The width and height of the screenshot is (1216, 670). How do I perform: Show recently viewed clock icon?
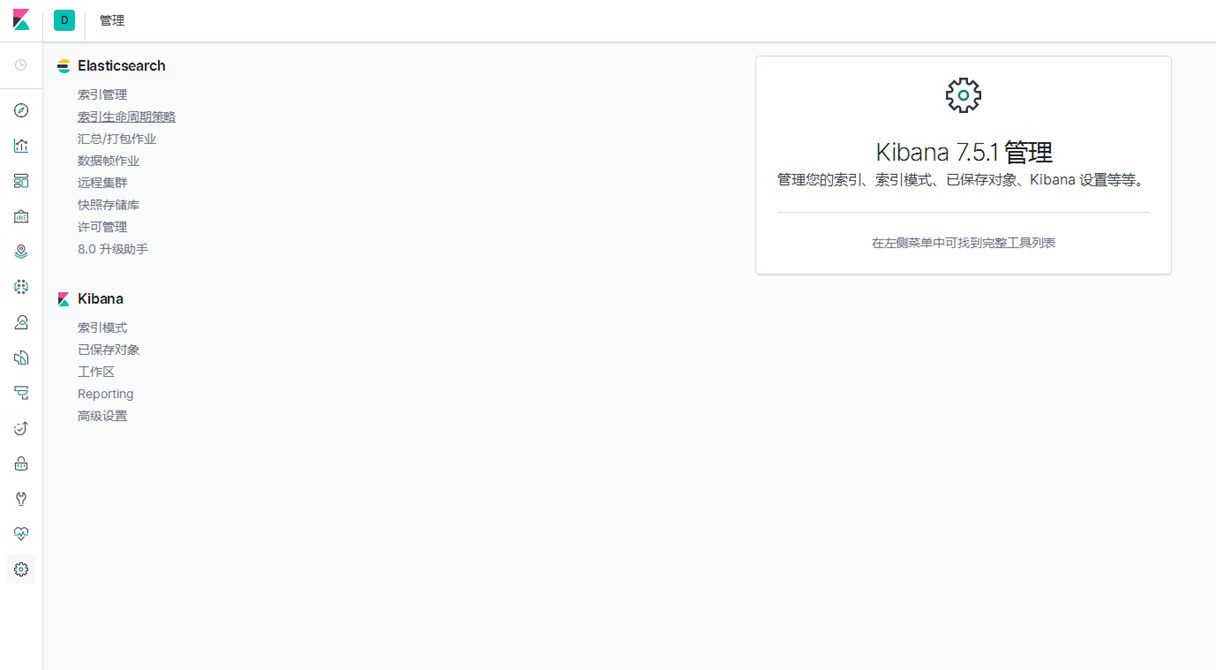coord(21,65)
